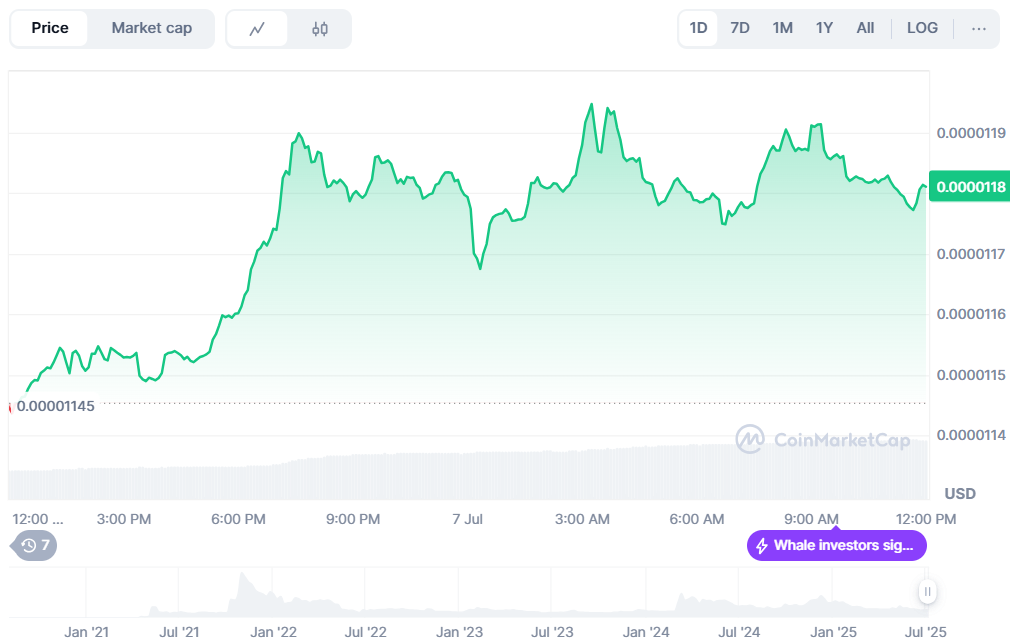1013x641 pixels.
Task: Click the history clock badge showing 7
Action: pyautogui.click(x=35, y=545)
